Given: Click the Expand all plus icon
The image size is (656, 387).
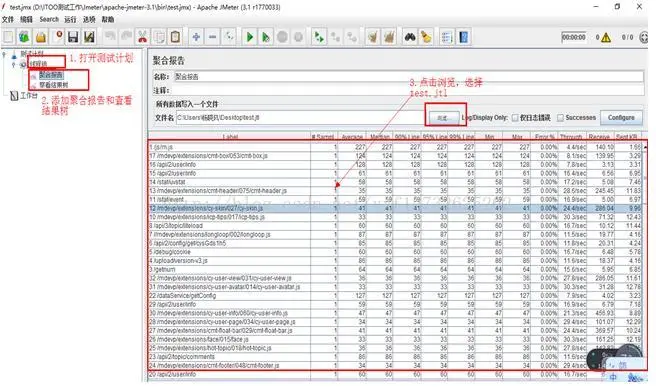Looking at the screenshot, I should click(196, 37).
